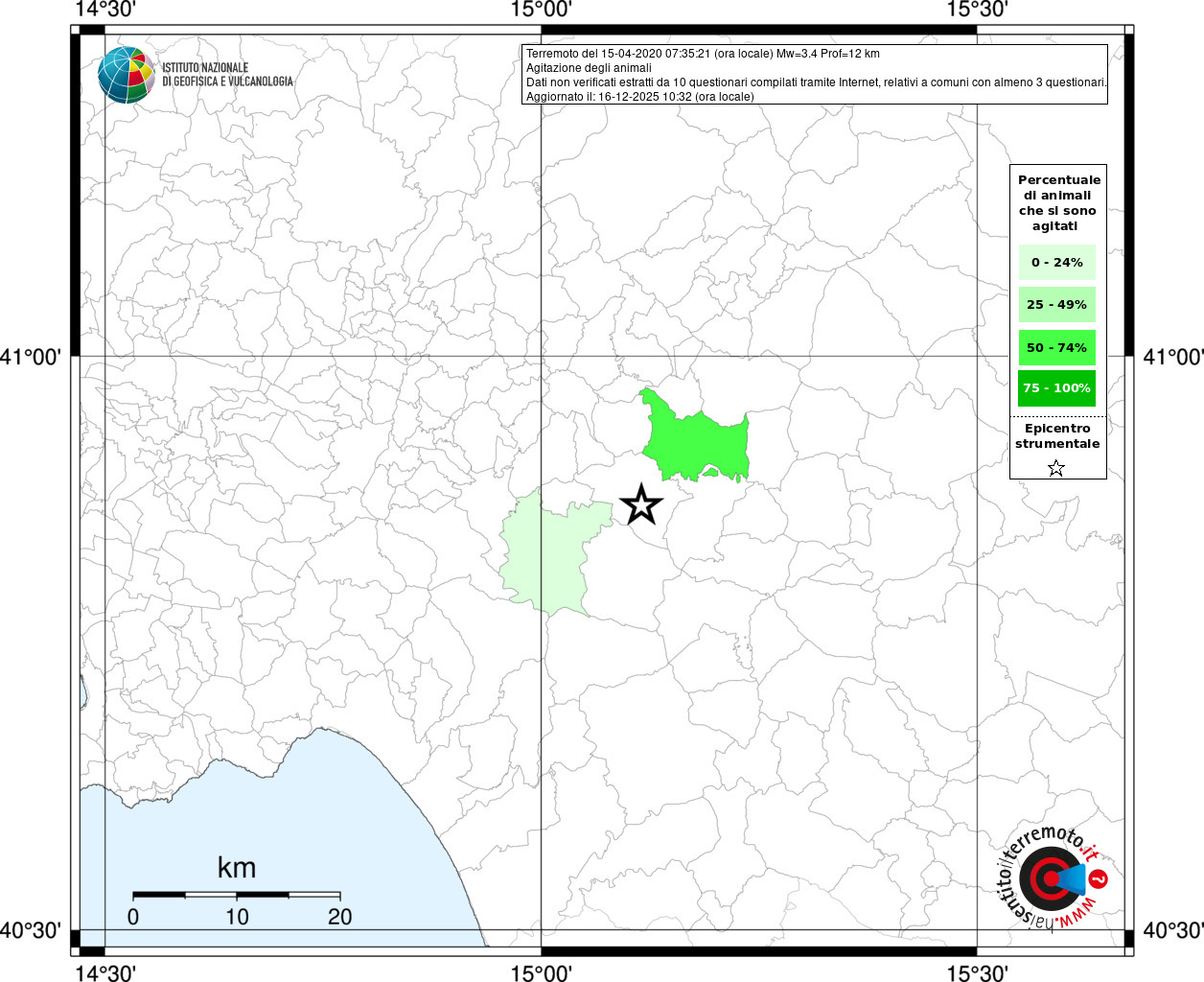Click the 'Terremoto del 15-04-2020' header line
Viewport: 1204px width, 982px height.
tap(703, 54)
